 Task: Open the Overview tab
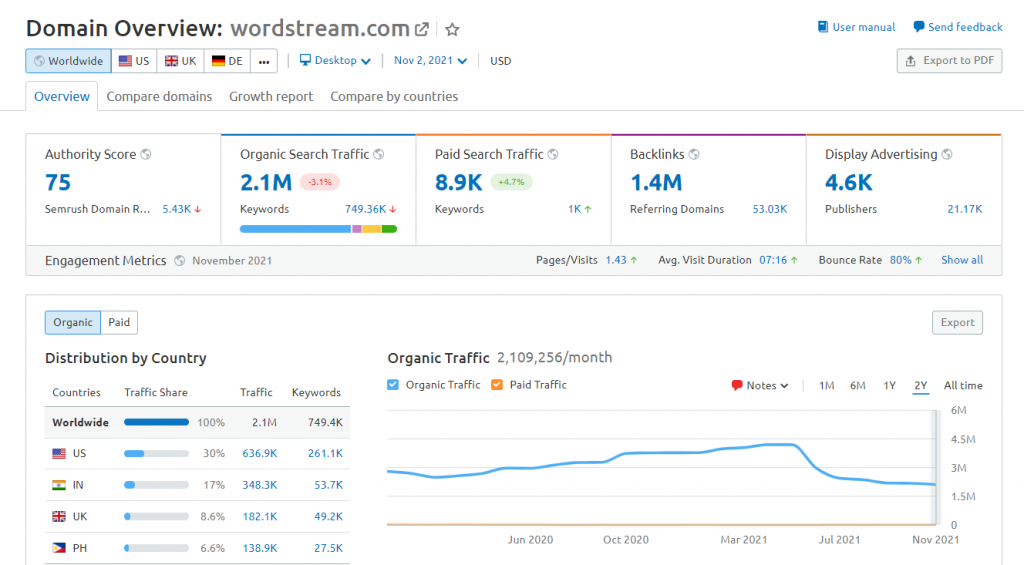click(x=62, y=97)
